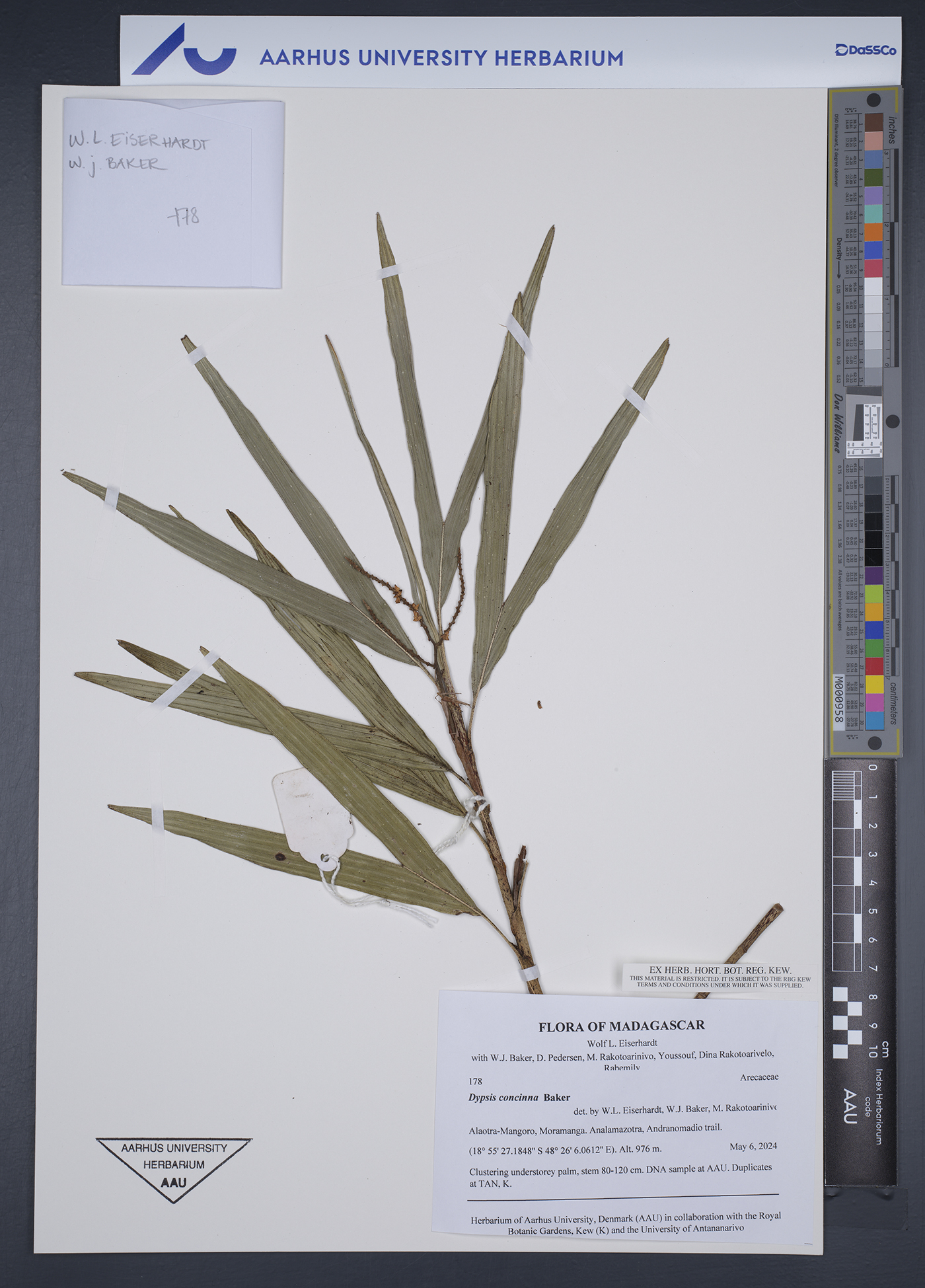
Task: Select the yellow swatch on color chart
Action: tap(874, 684)
